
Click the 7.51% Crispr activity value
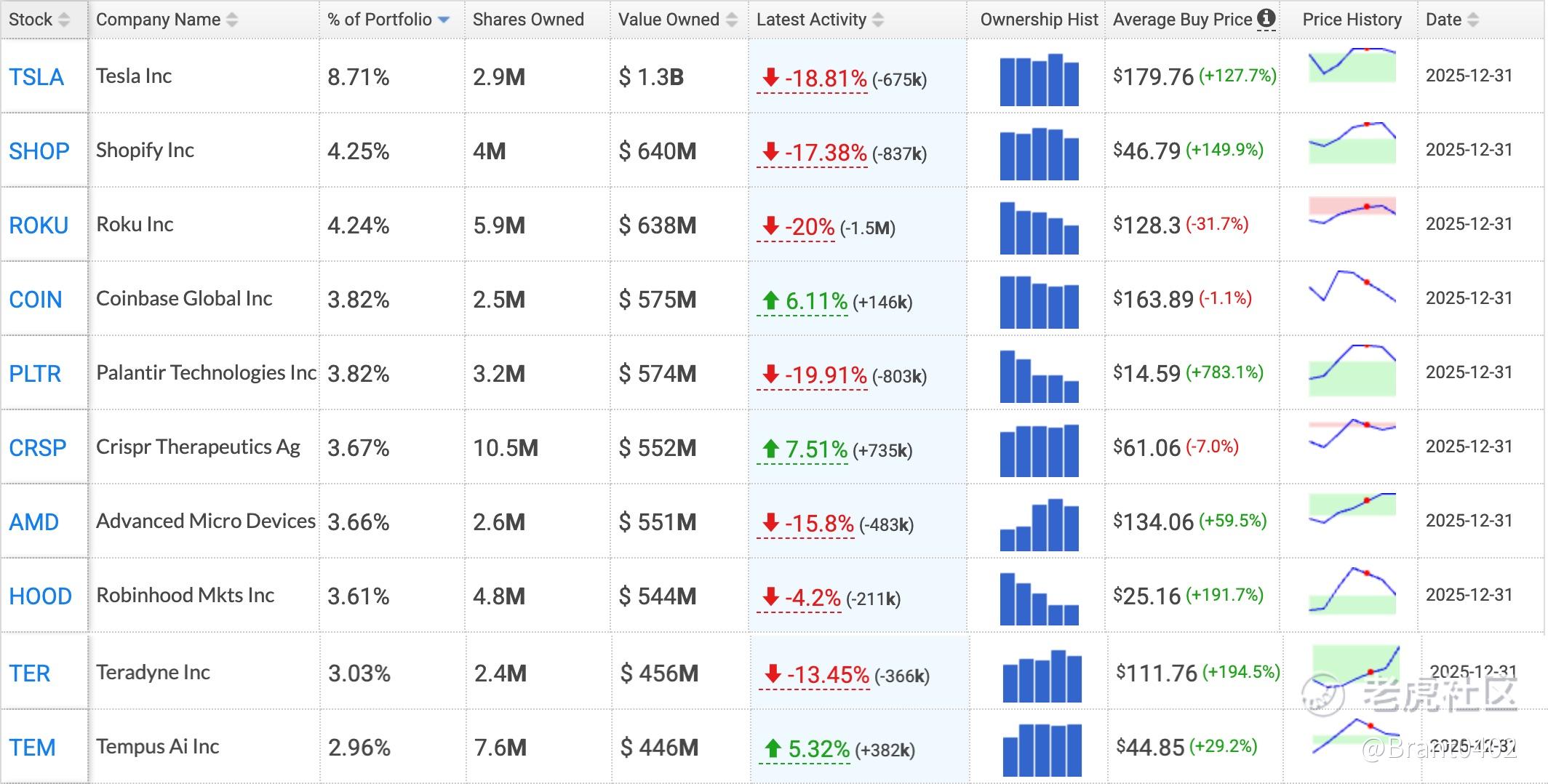point(816,449)
